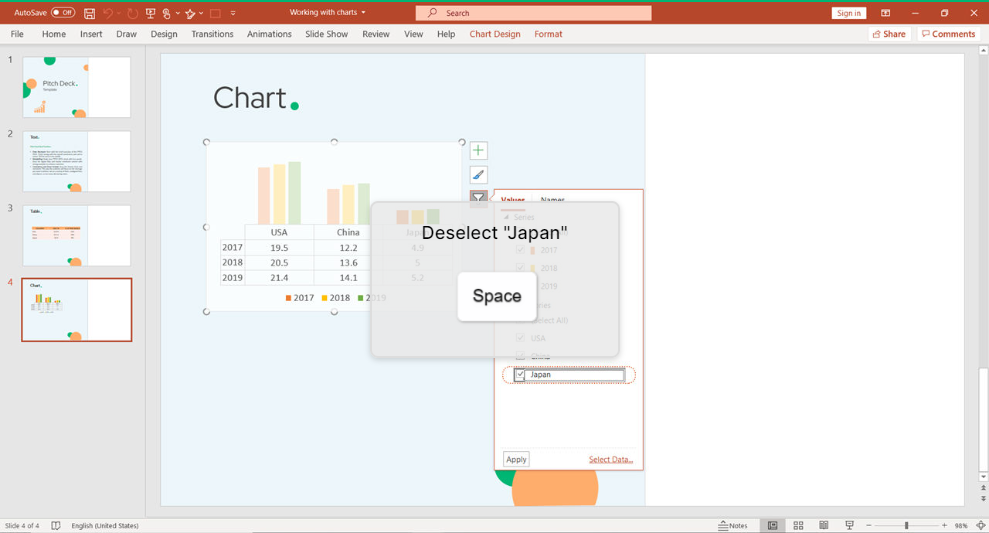
Task: Select slide 2 Text thumbnail
Action: pos(76,161)
